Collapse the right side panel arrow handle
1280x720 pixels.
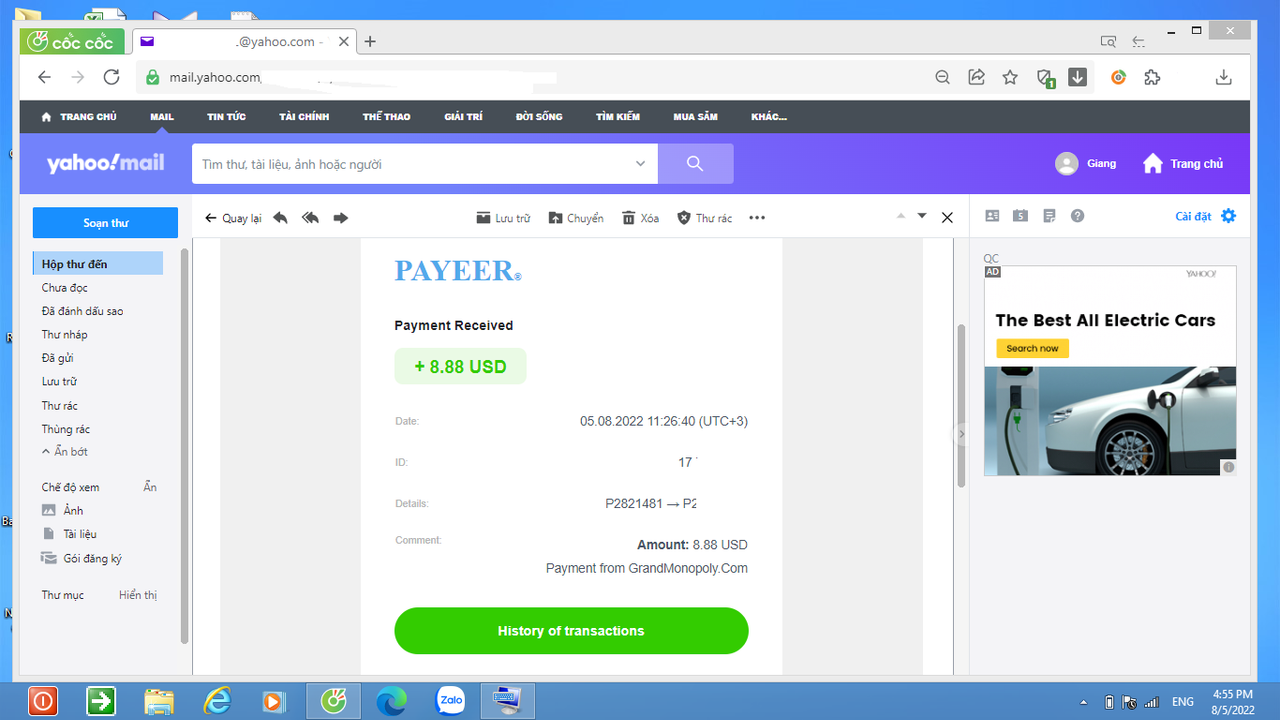(x=961, y=434)
